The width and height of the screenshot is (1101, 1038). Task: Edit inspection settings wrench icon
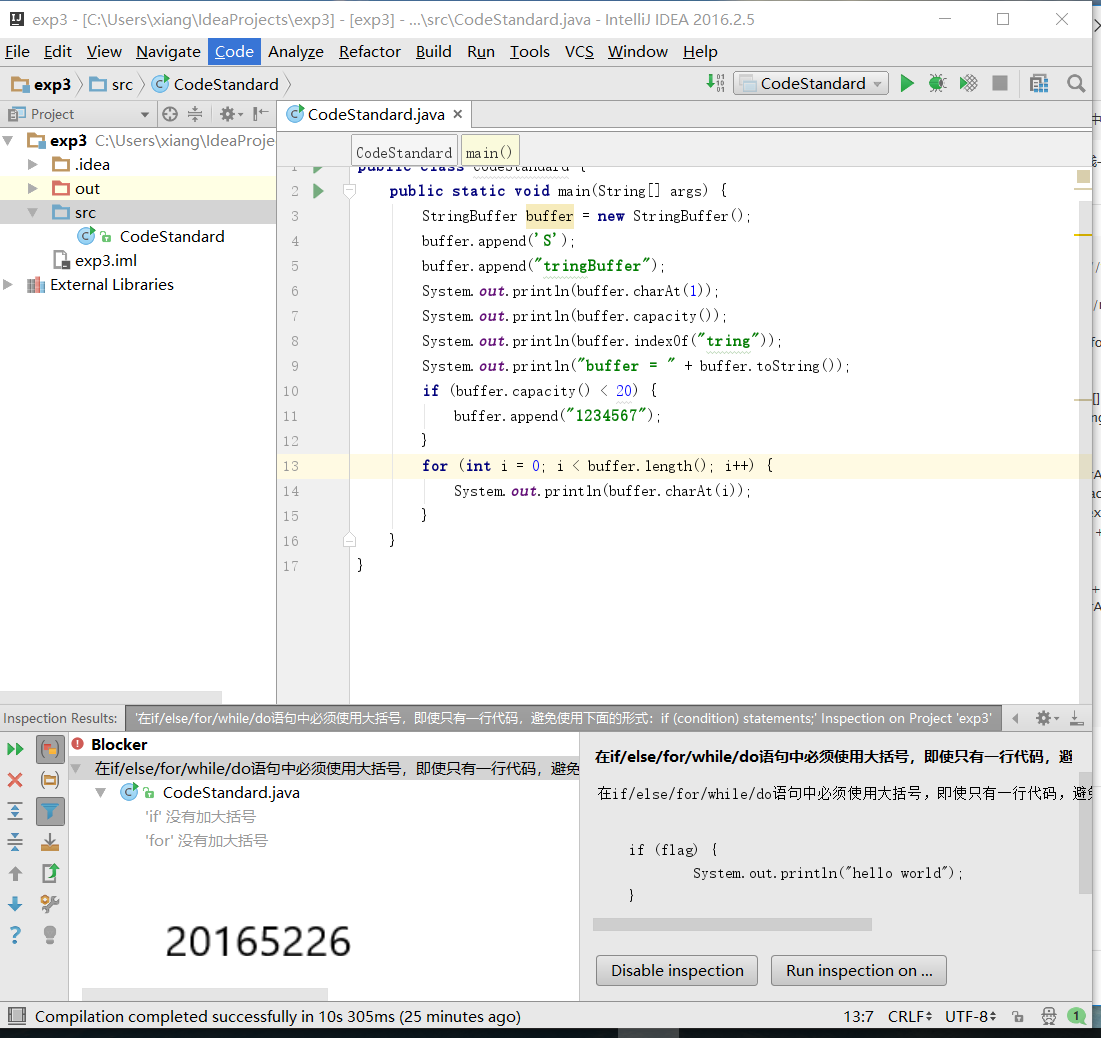pos(50,904)
